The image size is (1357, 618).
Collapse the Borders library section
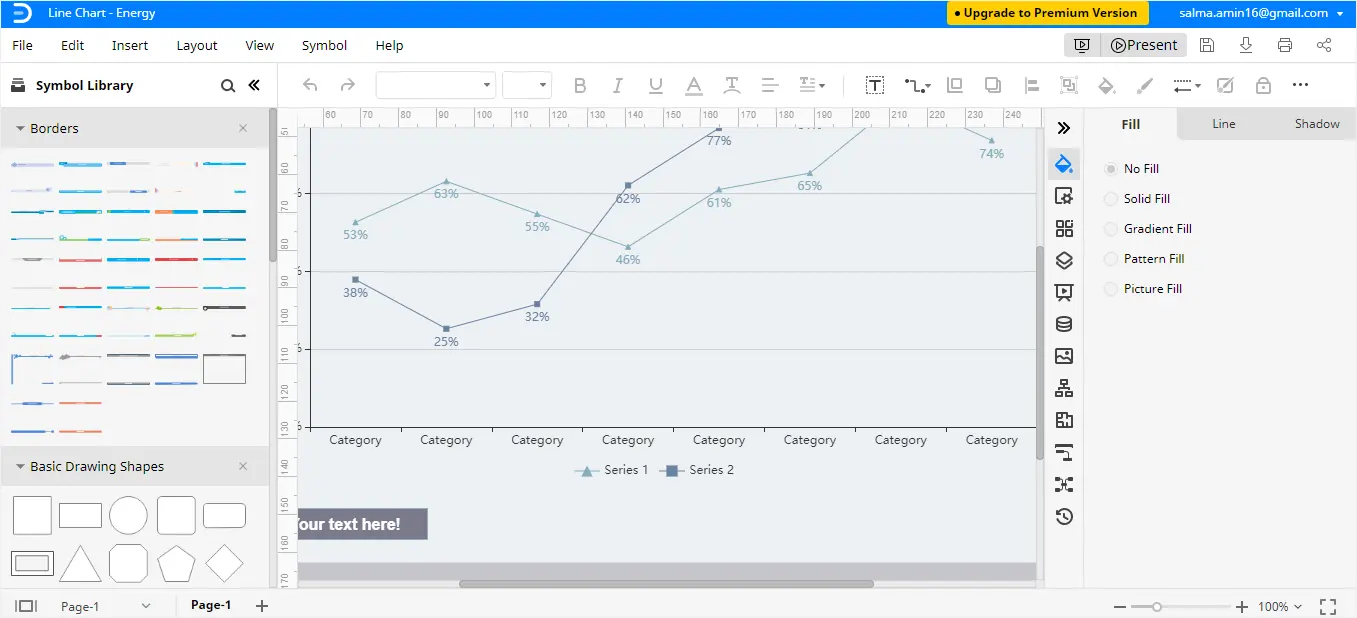pos(21,129)
